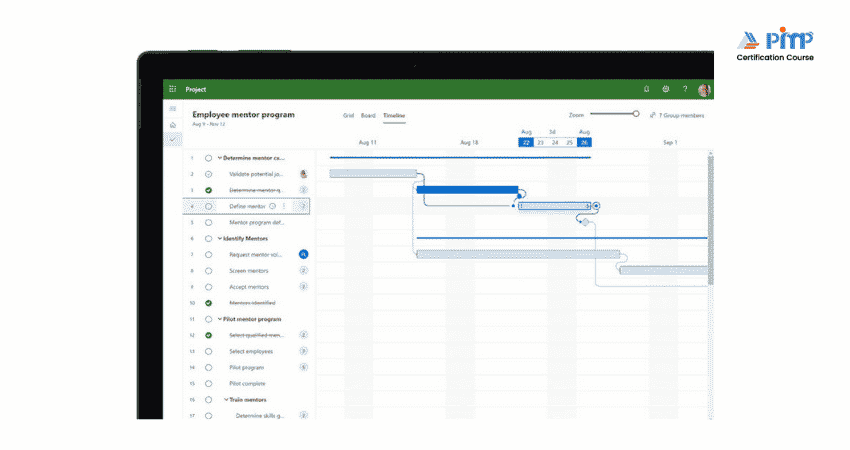Select the solid blue Gantt task bar
The height and width of the screenshot is (450, 850).
pyautogui.click(x=467, y=190)
